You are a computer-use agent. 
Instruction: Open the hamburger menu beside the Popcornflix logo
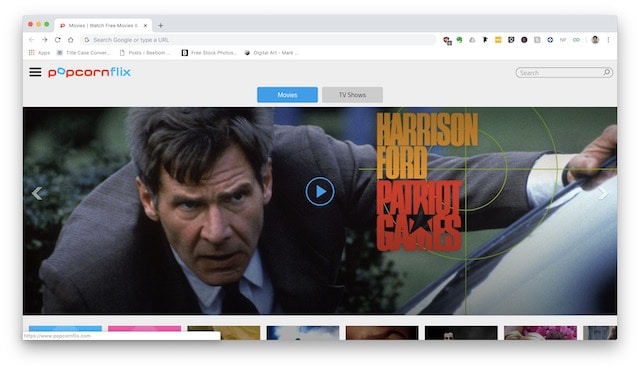coord(35,73)
